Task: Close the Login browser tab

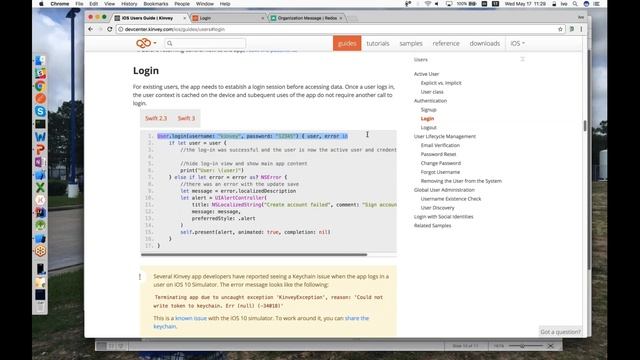Action: click(x=262, y=18)
